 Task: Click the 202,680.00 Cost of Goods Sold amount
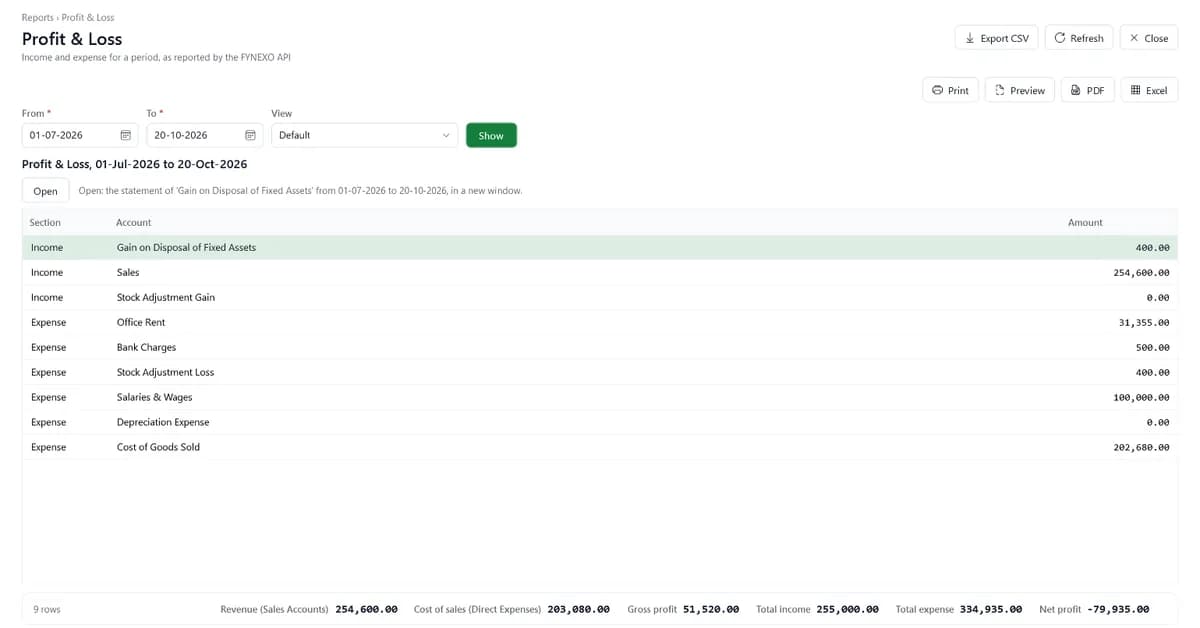(x=1141, y=447)
